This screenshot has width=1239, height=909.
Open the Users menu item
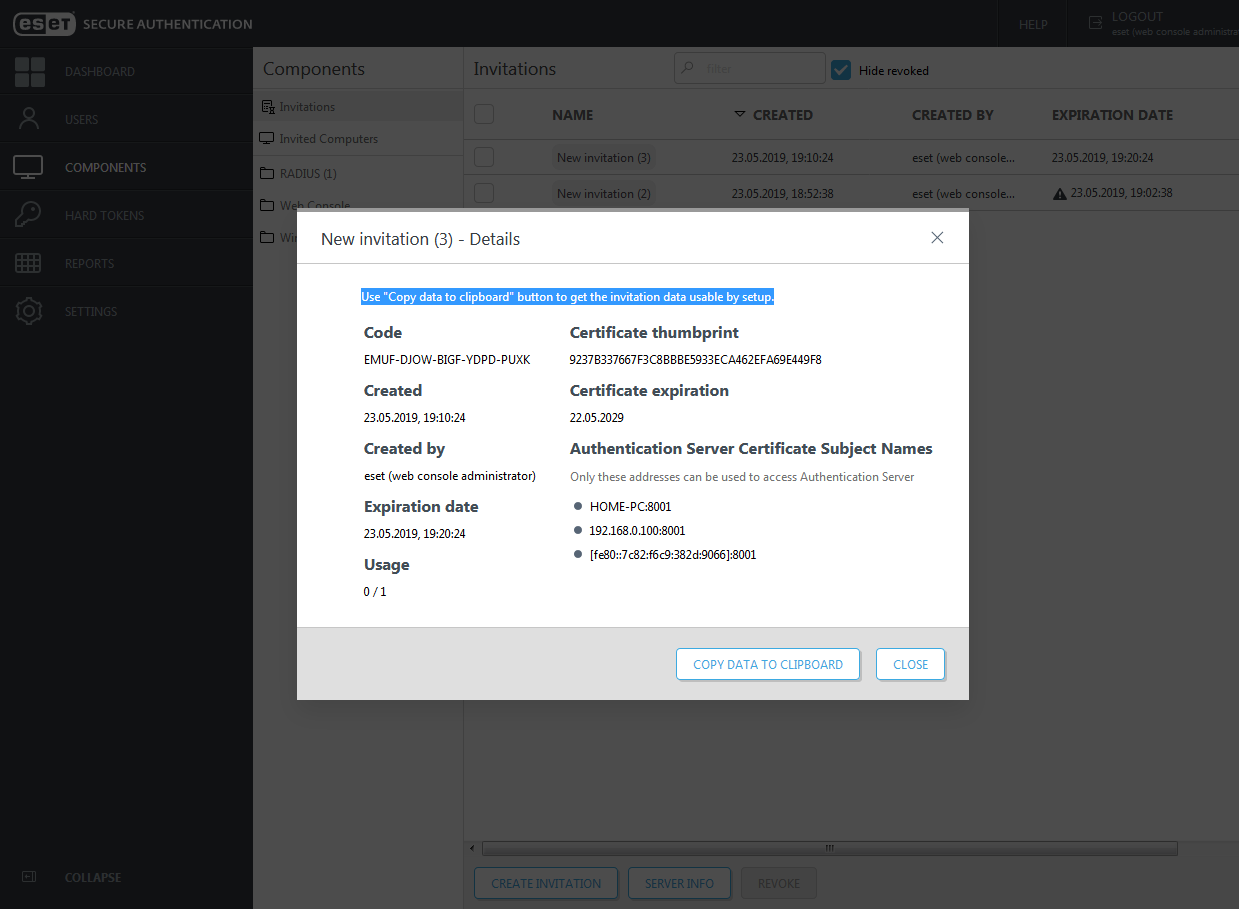(x=82, y=120)
